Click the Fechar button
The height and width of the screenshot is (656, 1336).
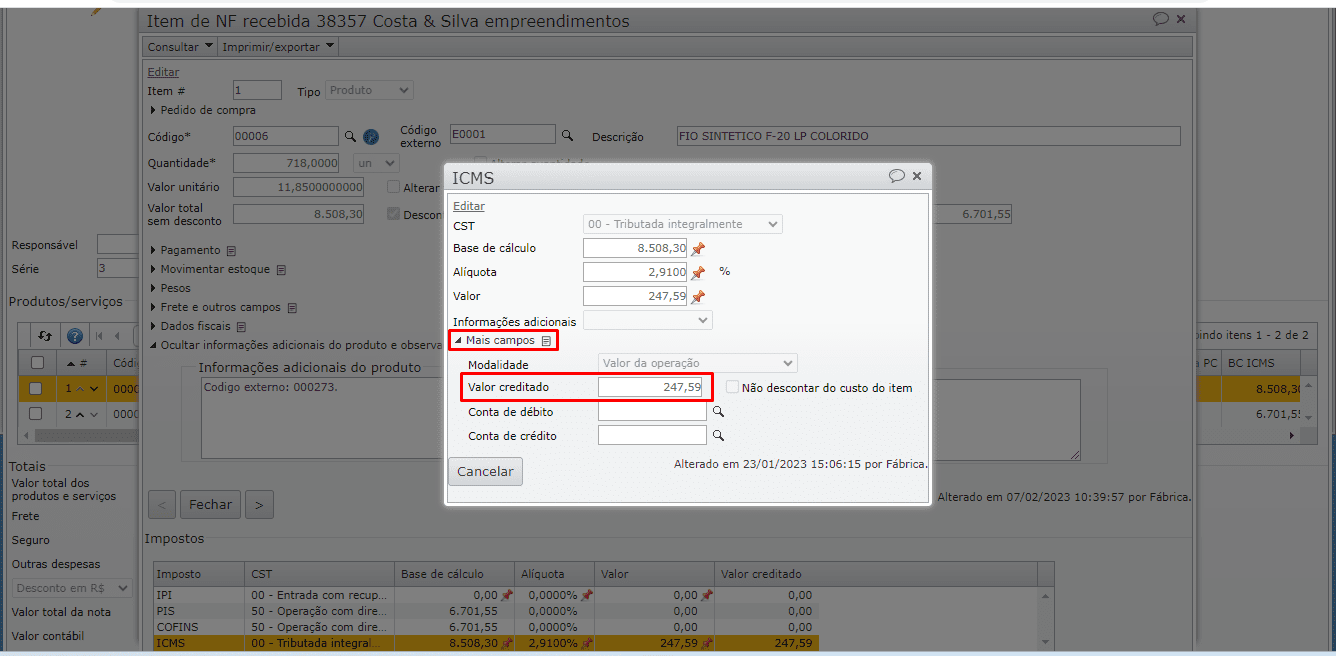tap(210, 505)
